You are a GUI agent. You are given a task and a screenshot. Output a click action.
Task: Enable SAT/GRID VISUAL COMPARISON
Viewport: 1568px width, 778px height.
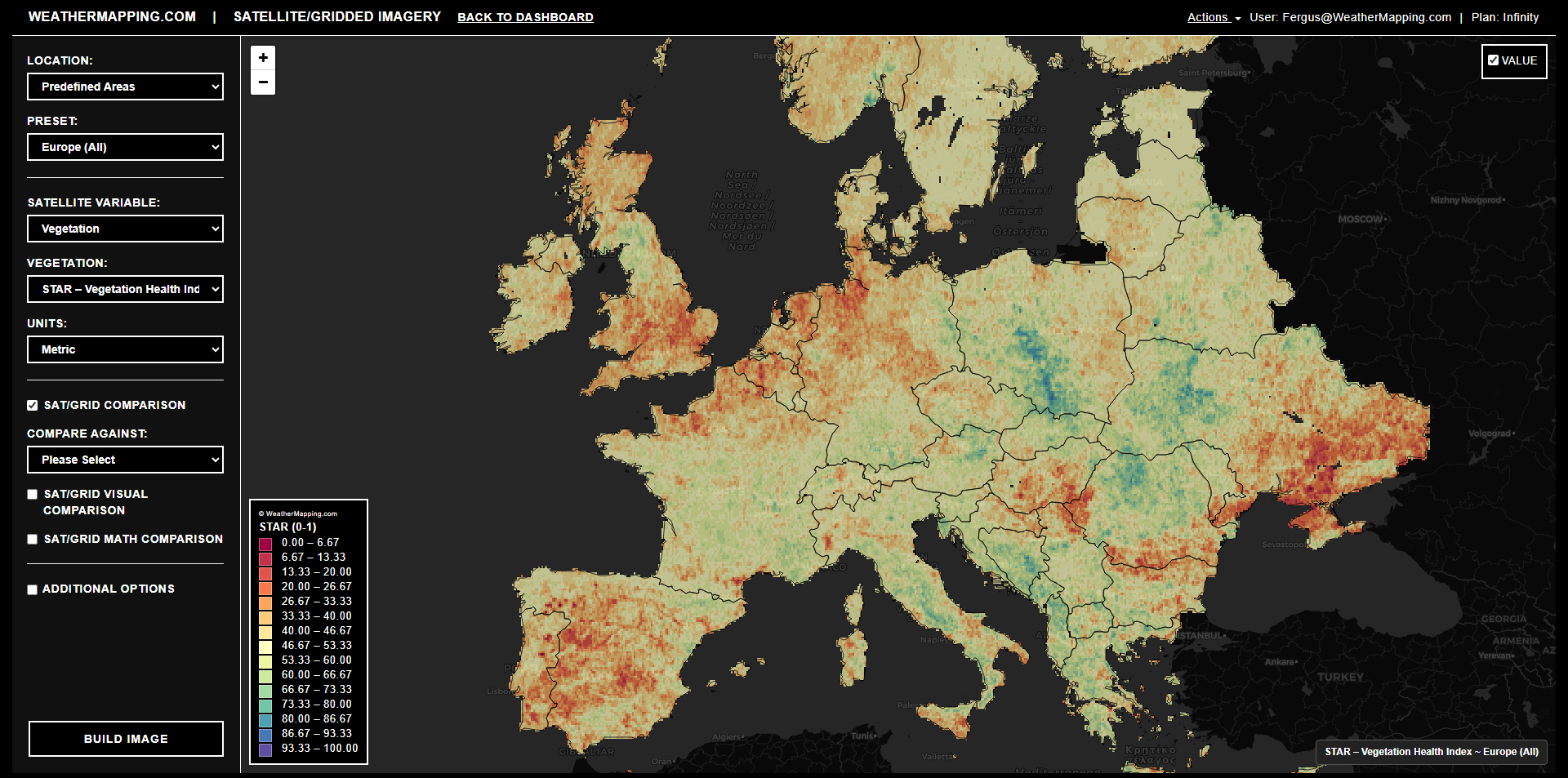point(33,494)
